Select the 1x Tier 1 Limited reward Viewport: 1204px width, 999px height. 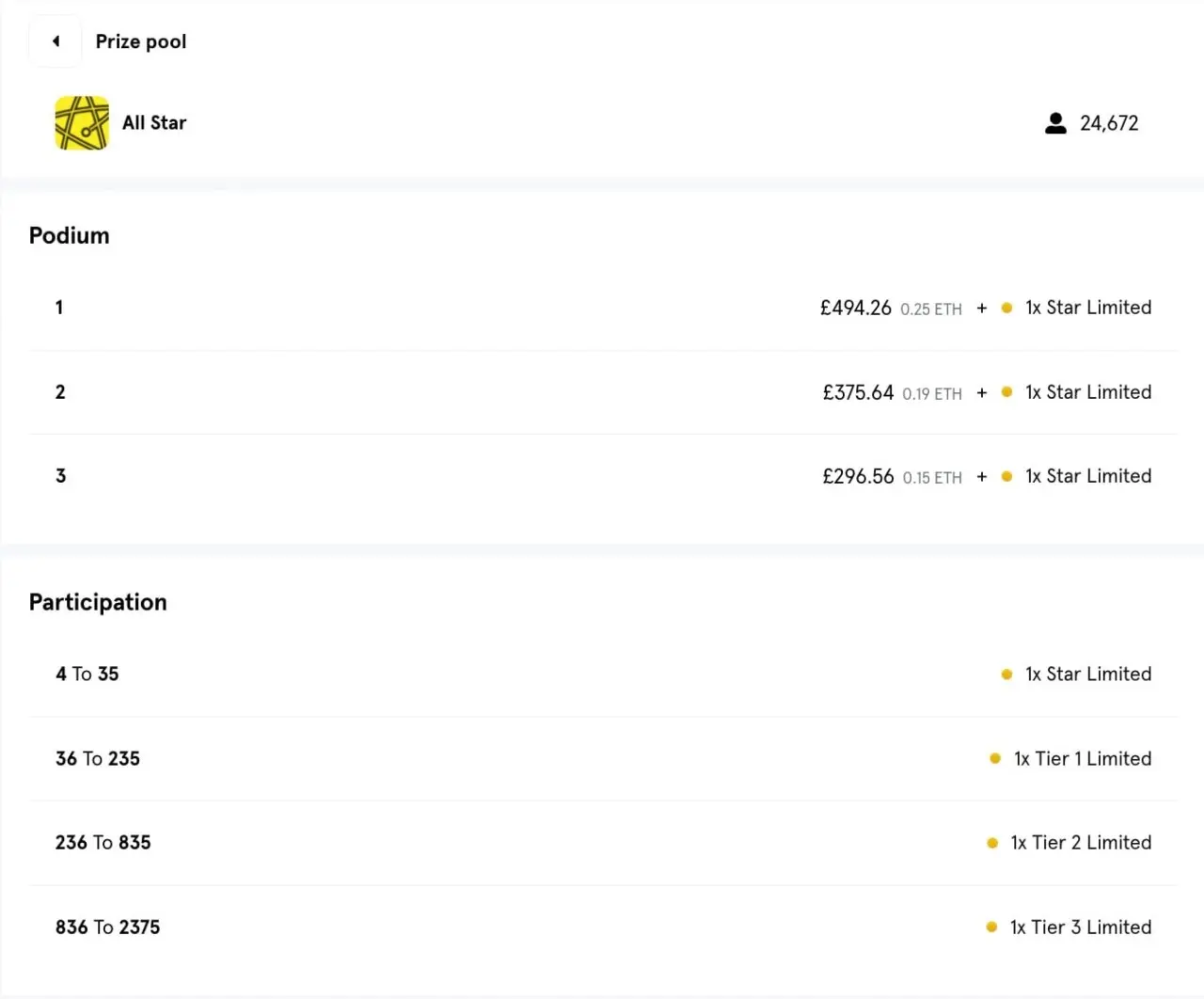1082,758
